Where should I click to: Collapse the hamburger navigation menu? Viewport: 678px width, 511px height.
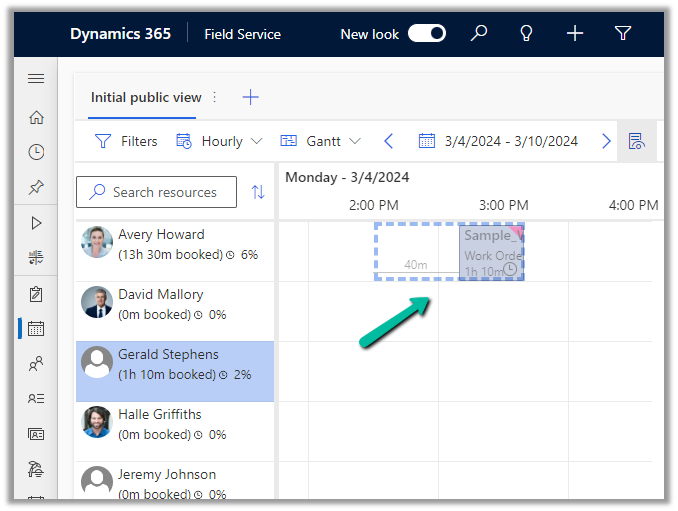coord(36,79)
